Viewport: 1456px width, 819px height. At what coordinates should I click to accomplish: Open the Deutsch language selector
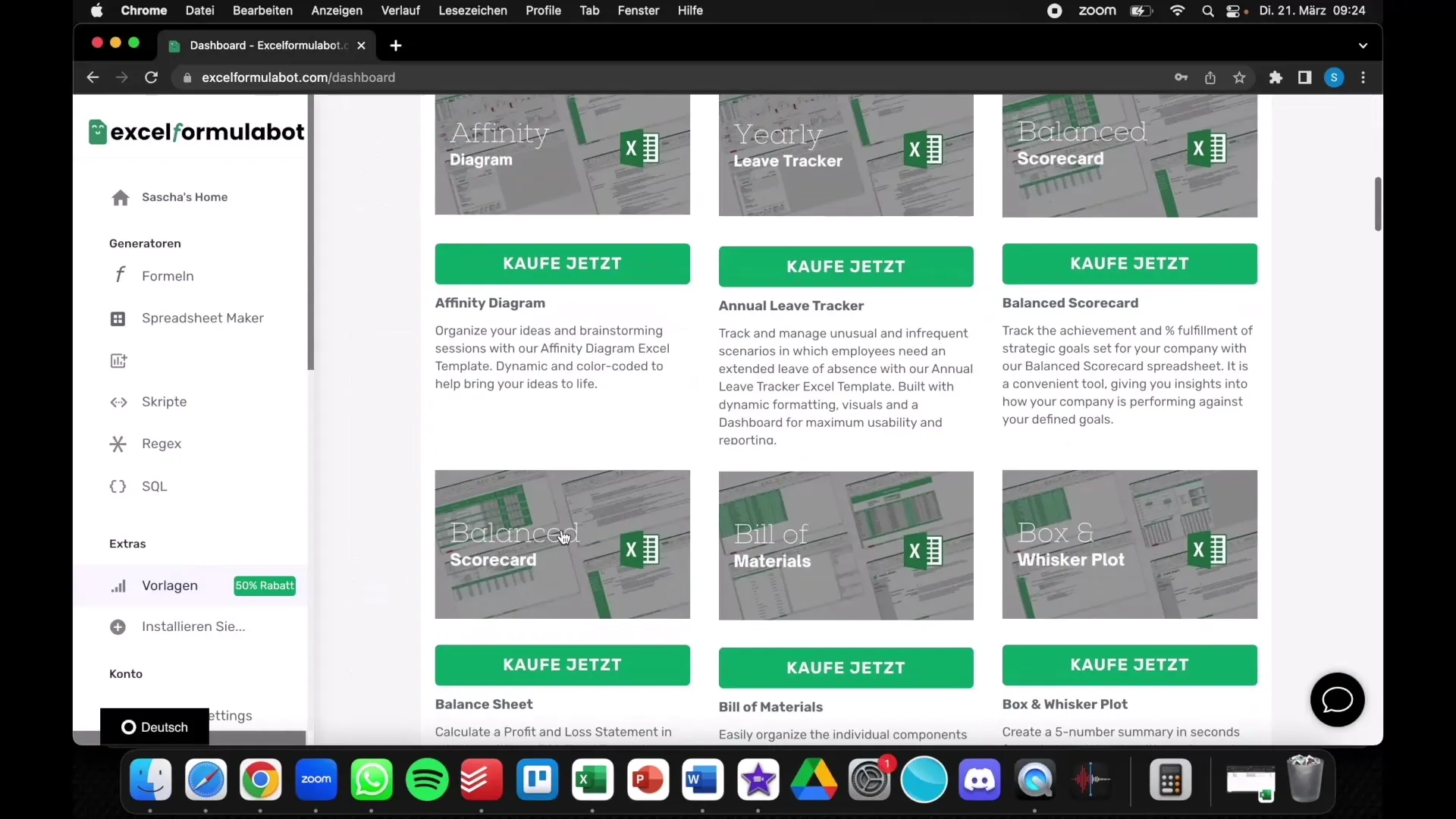click(x=155, y=727)
